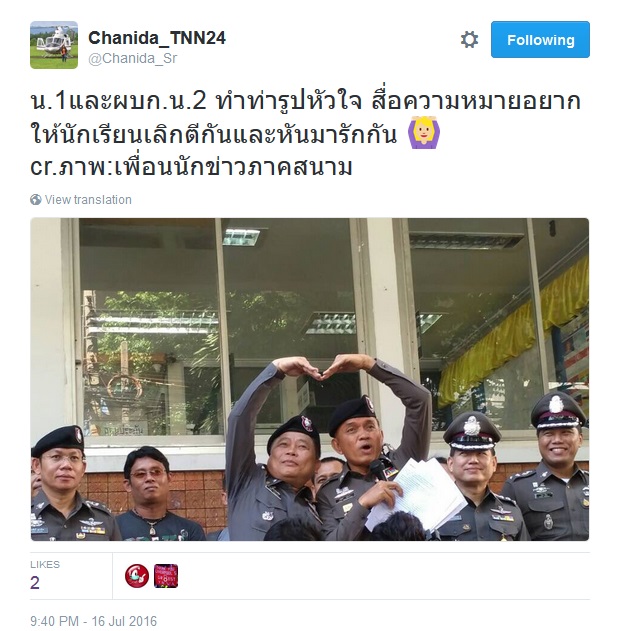Open the pink square liker avatar
The image size is (619, 631).
(166, 576)
